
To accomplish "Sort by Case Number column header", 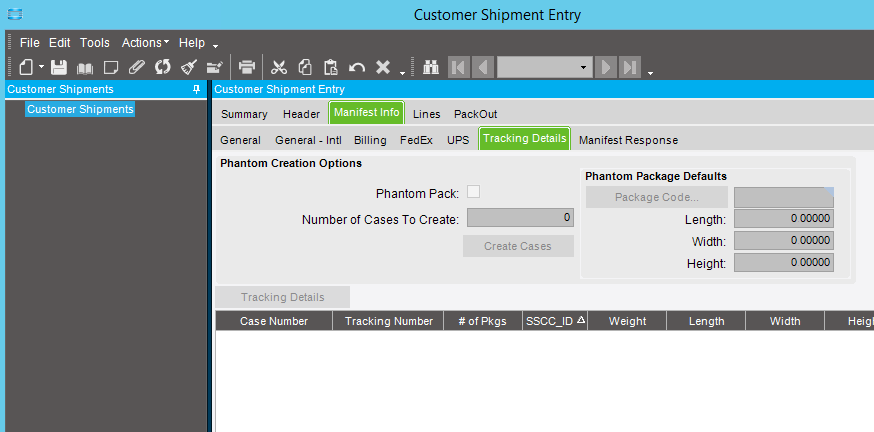I will point(274,321).
